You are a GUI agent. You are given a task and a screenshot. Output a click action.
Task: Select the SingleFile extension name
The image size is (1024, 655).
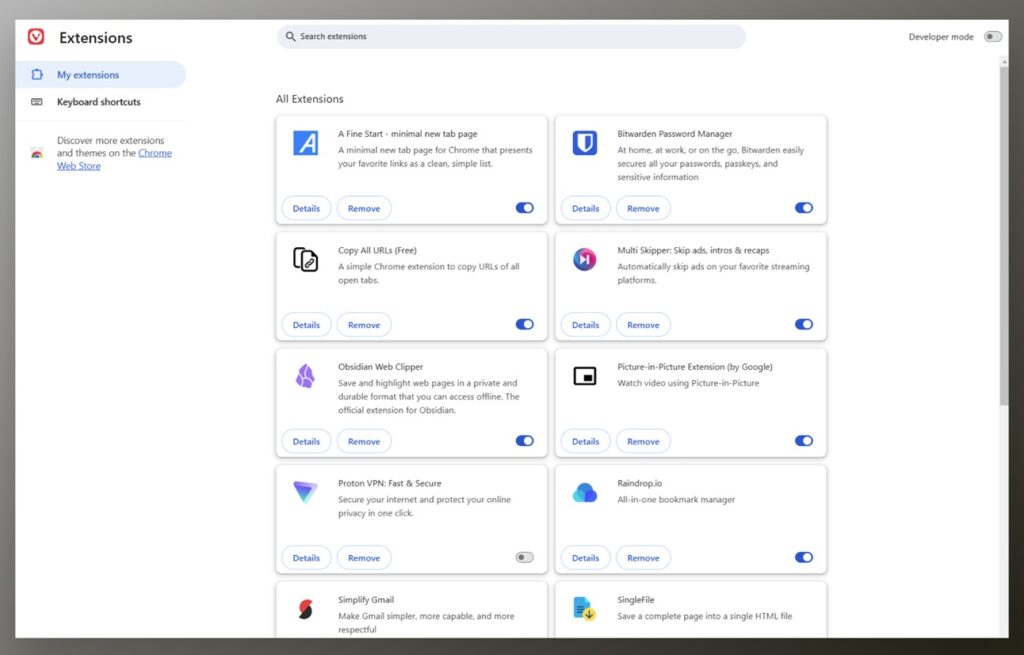[635, 599]
